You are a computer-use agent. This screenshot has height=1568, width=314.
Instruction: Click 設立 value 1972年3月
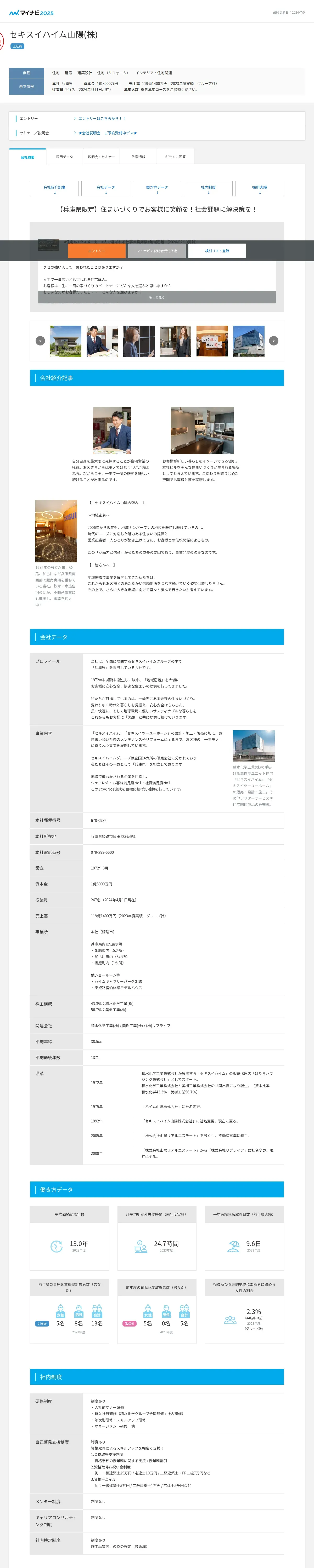(x=99, y=868)
